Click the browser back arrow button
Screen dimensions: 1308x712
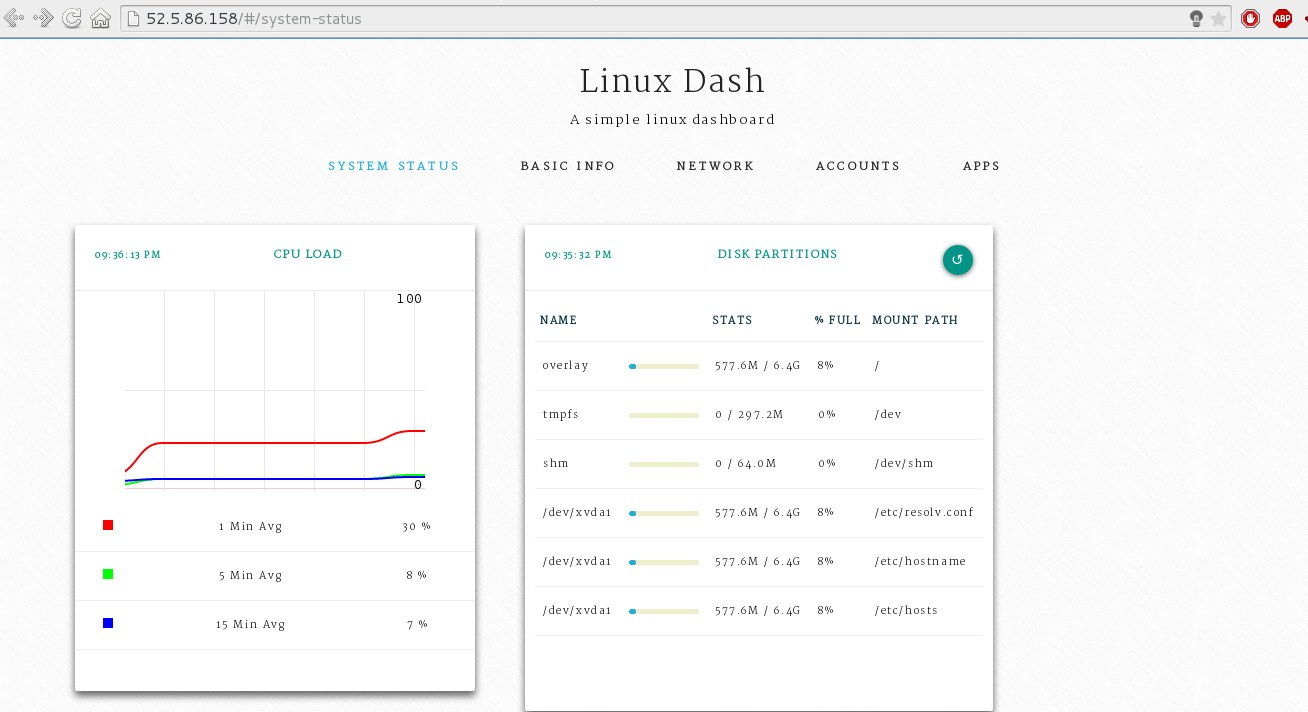click(14, 18)
